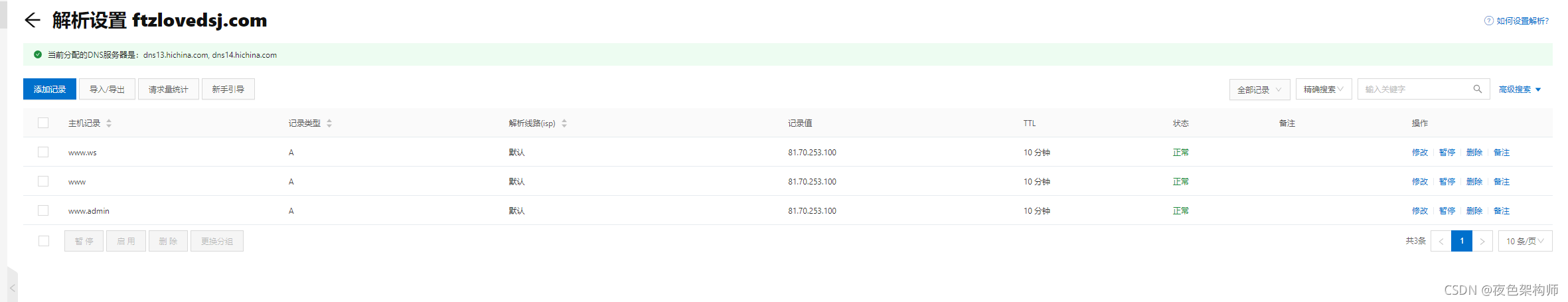
Task: Click the keyword search input field
Action: (1416, 89)
